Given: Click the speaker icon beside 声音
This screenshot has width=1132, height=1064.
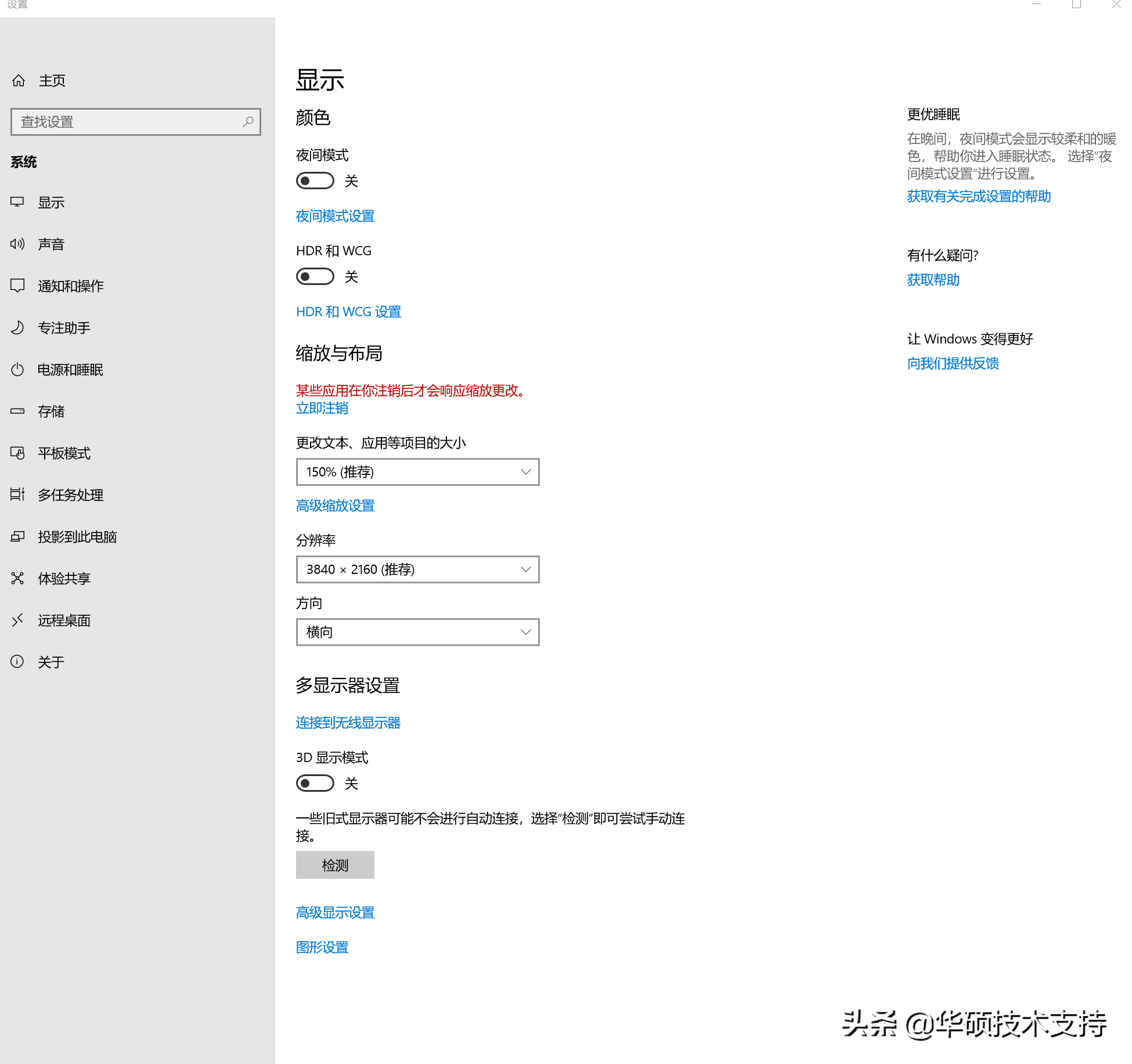Looking at the screenshot, I should pos(17,244).
